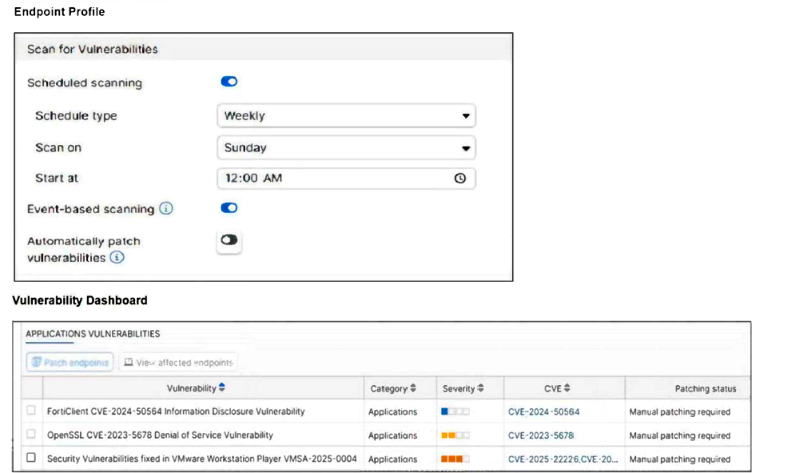Click the View affected endpoints button
This screenshot has height=473, width=803.
point(179,362)
